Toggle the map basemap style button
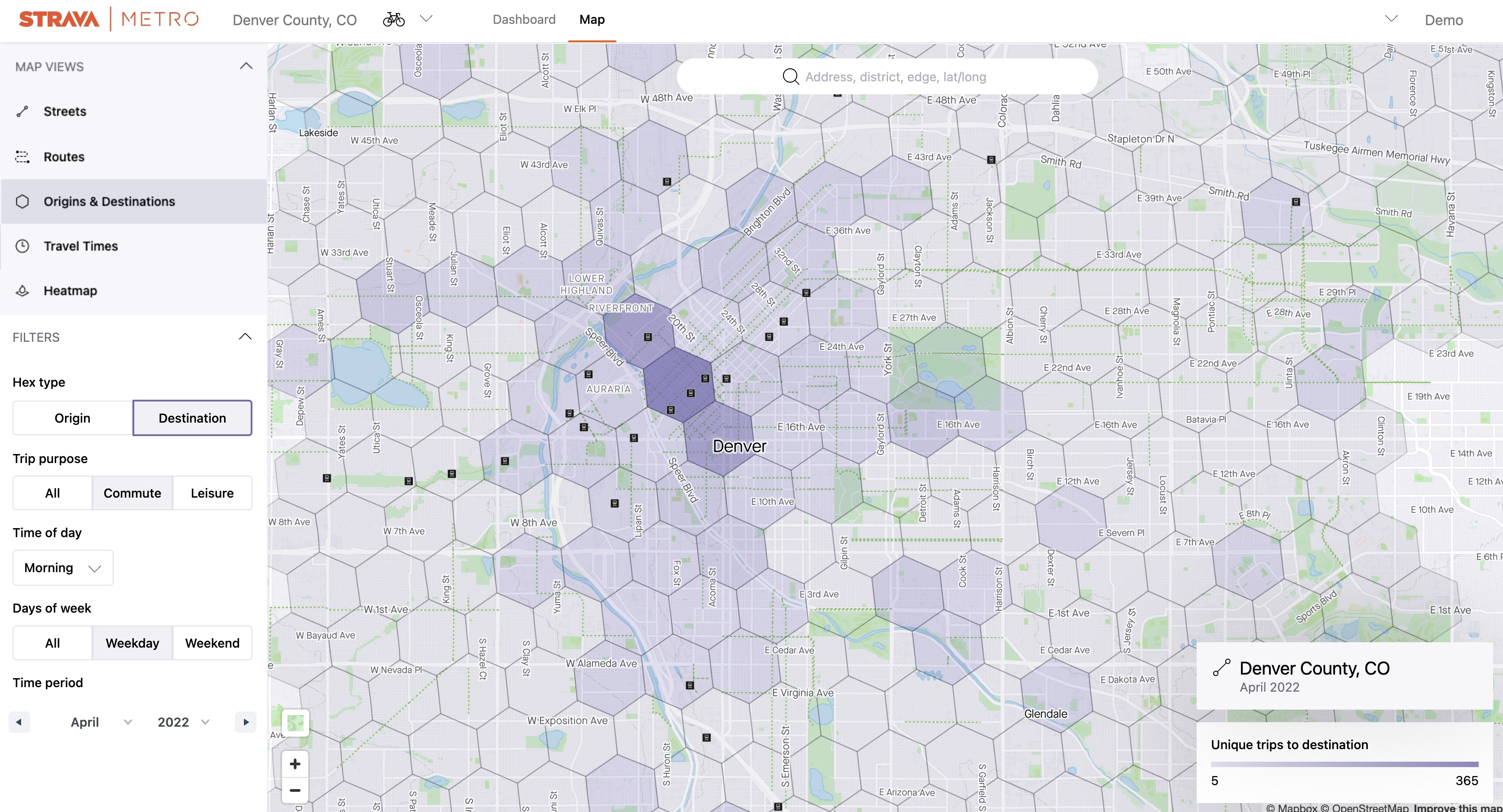Image resolution: width=1503 pixels, height=812 pixels. coord(295,723)
